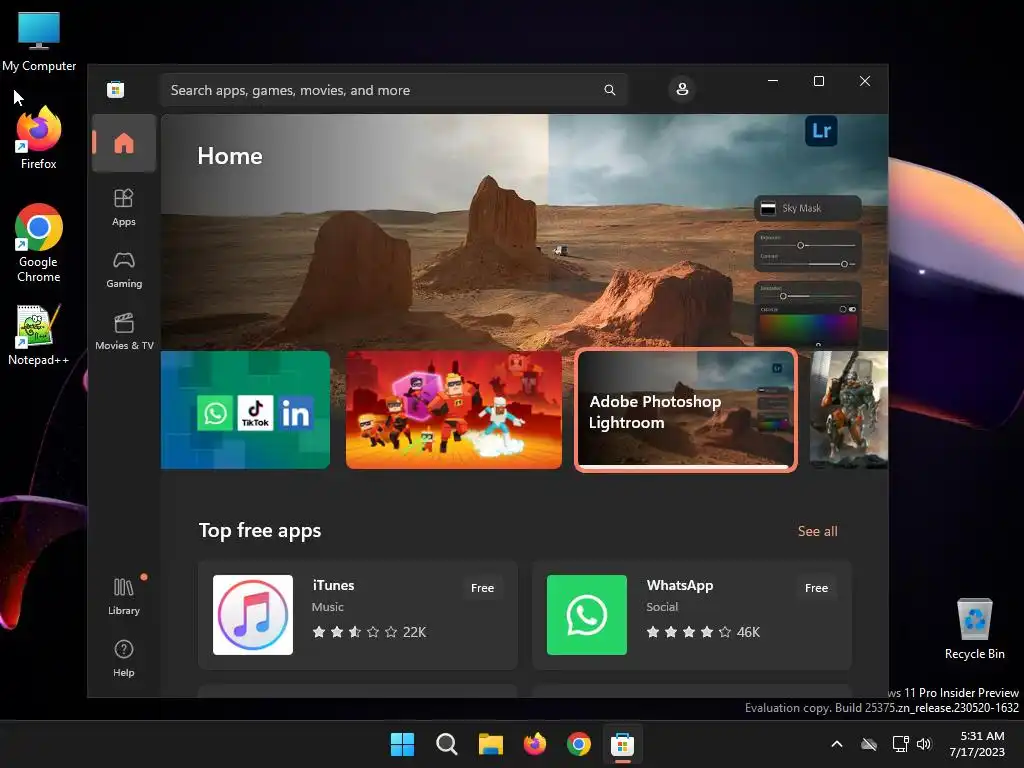Image resolution: width=1024 pixels, height=768 pixels.
Task: Open Movies & TV section
Action: [123, 331]
